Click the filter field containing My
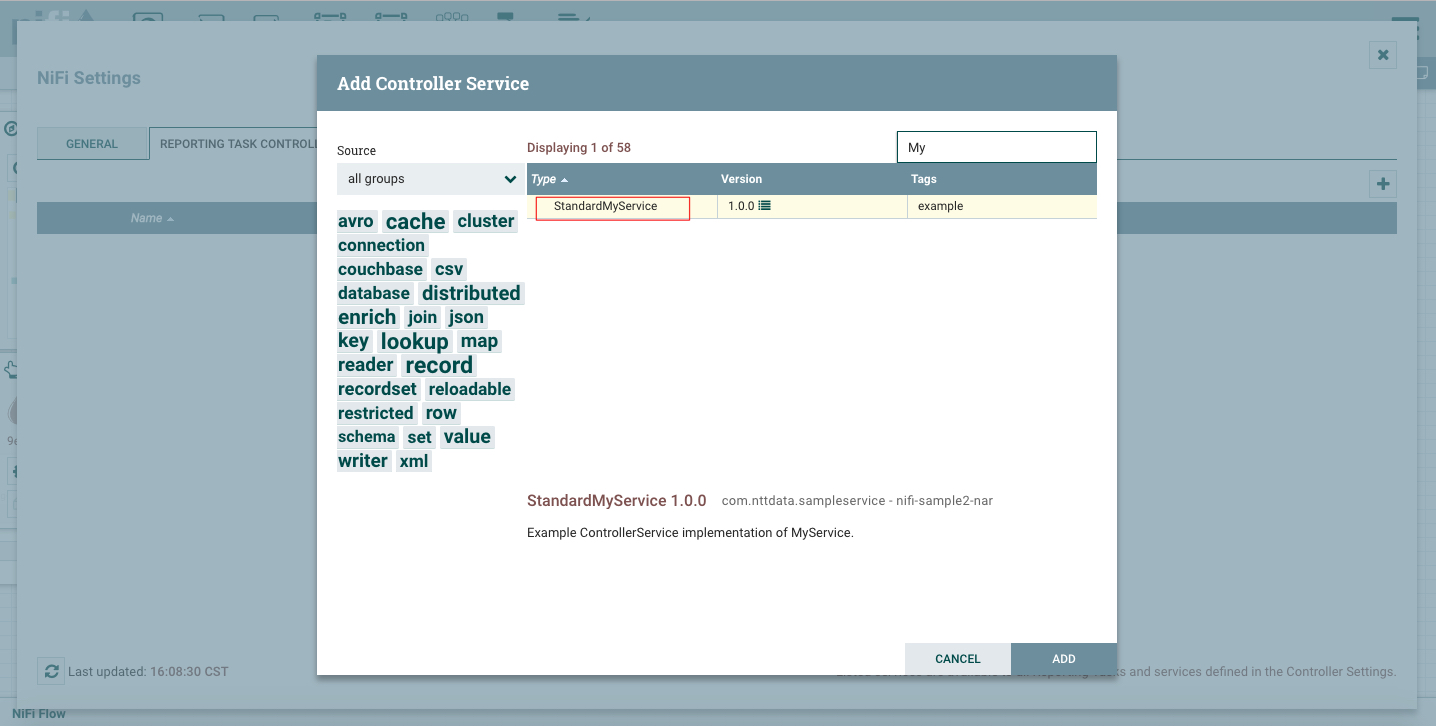The image size is (1436, 726). tap(997, 147)
